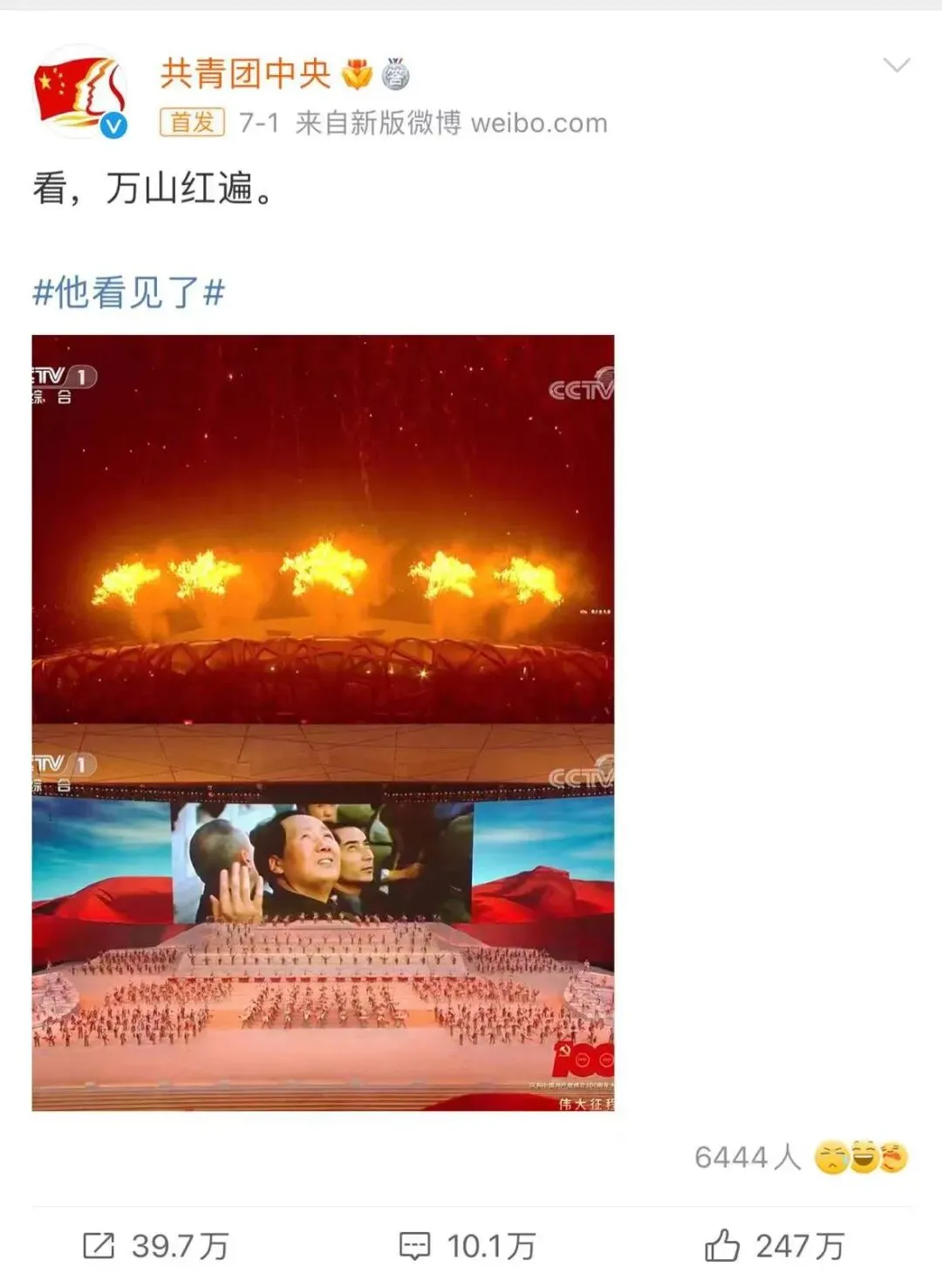Open the 共青团中央 profile avatar

pos(80,92)
